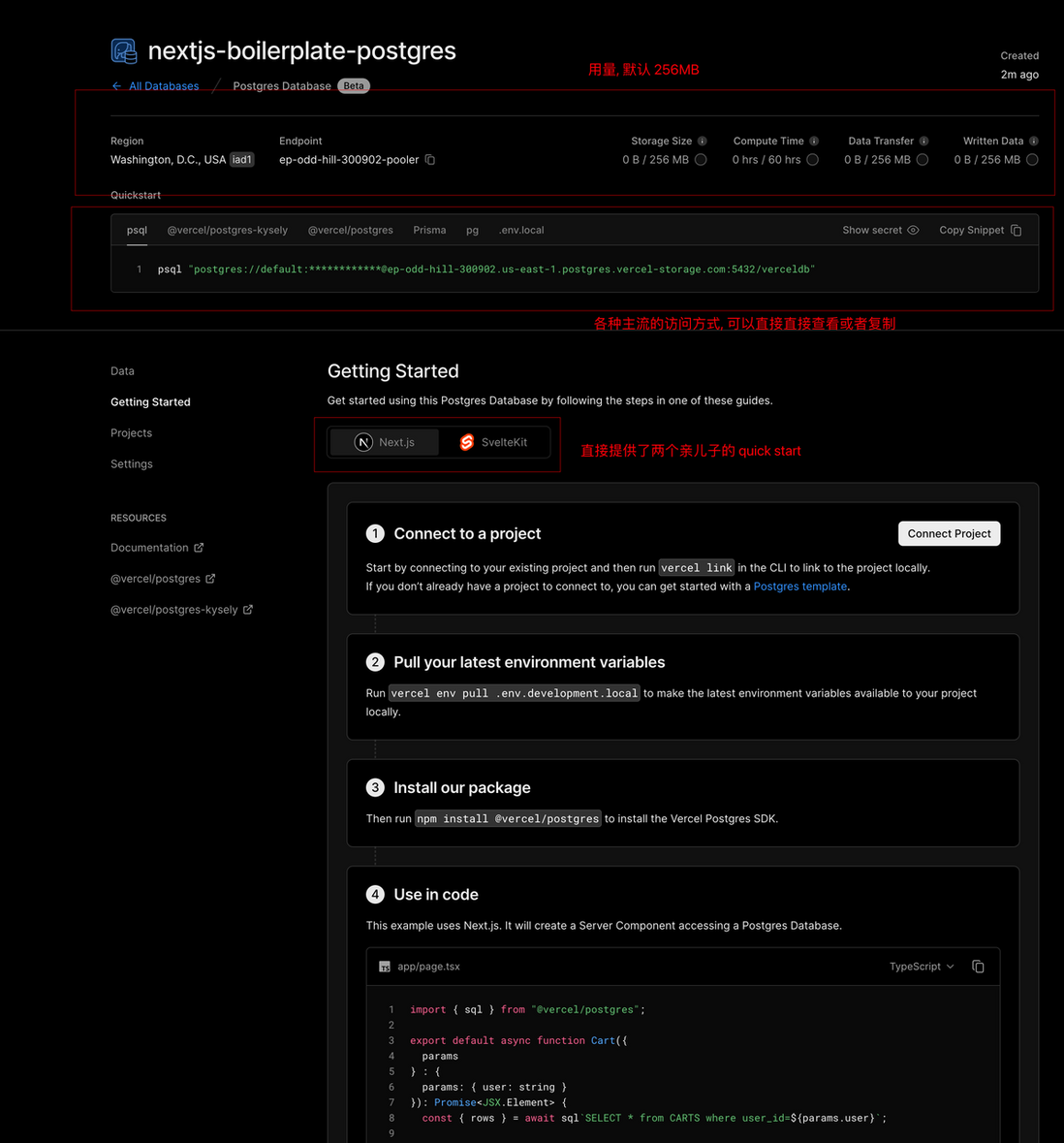Click the 'Use in code' heading

[x=436, y=895]
